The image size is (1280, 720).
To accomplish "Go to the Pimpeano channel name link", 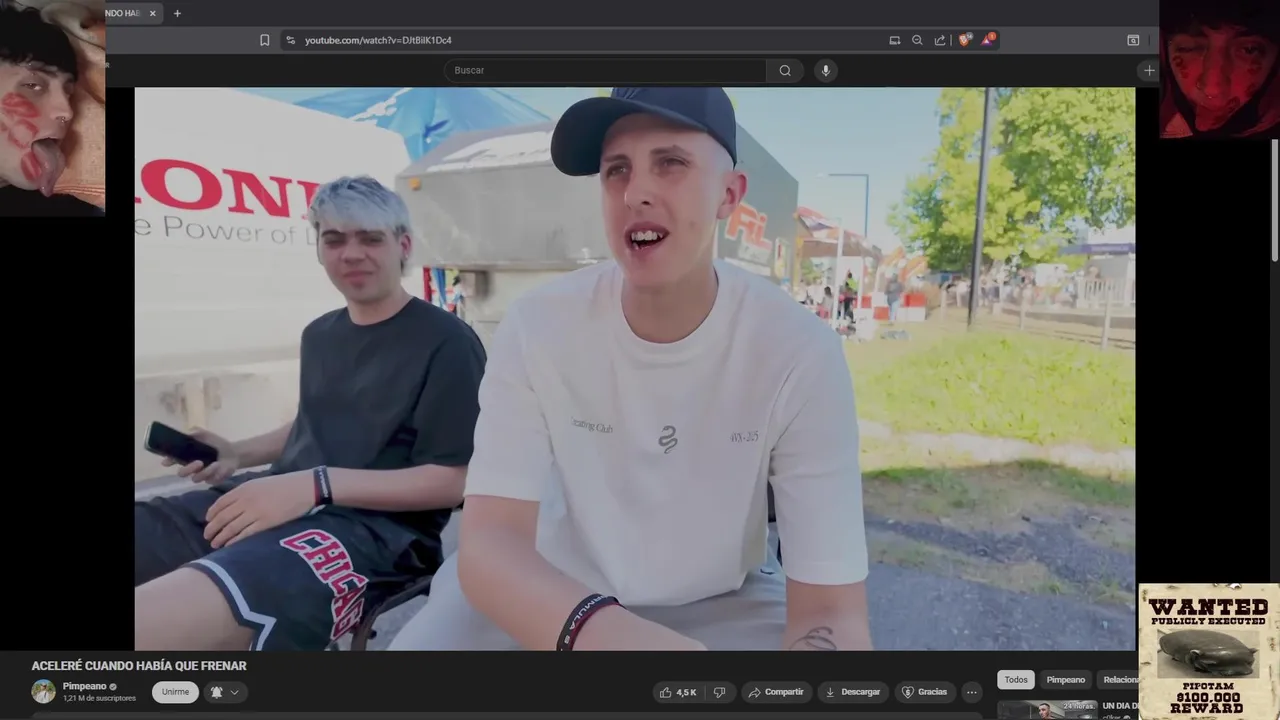I will click(x=84, y=686).
